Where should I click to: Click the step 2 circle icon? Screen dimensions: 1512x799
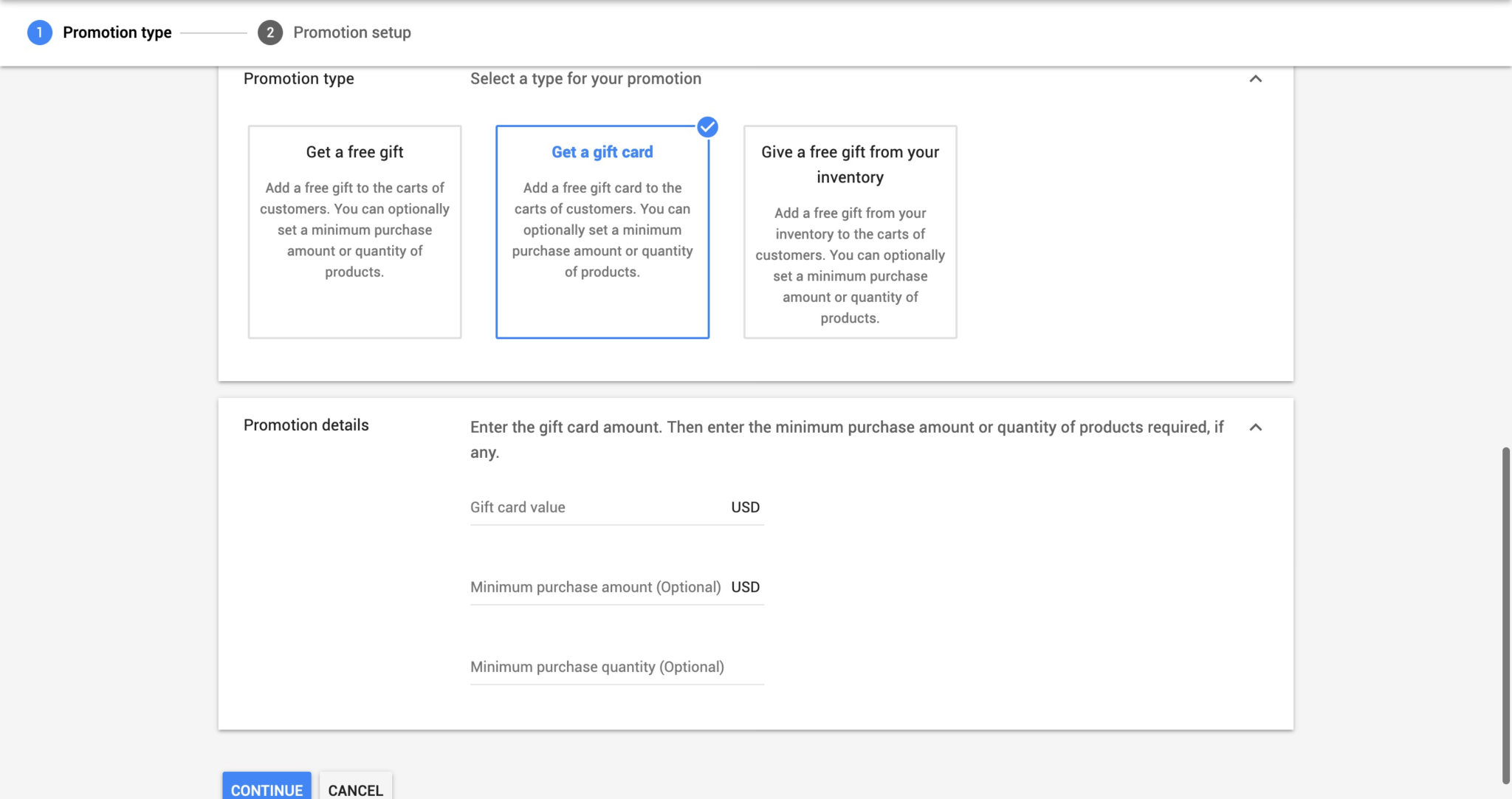point(270,32)
